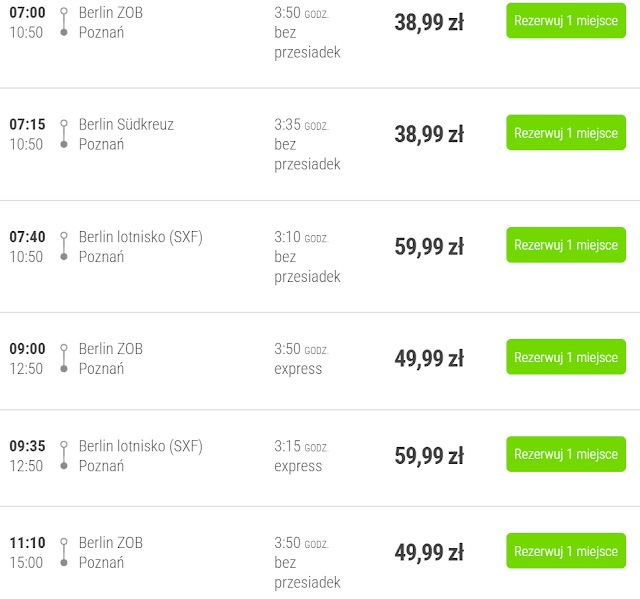Reserve seat on 09:00 express trip
640x599 pixels.
point(566,357)
